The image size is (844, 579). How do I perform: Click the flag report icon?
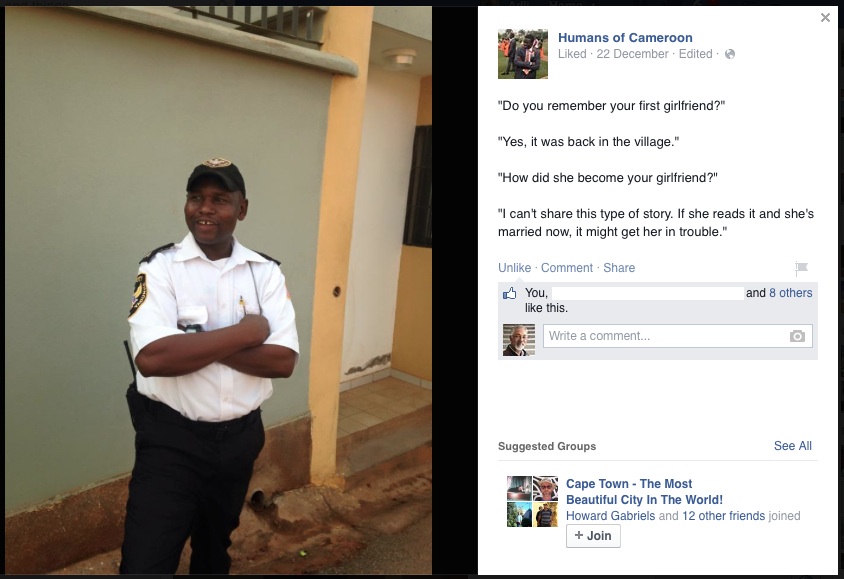coord(801,267)
